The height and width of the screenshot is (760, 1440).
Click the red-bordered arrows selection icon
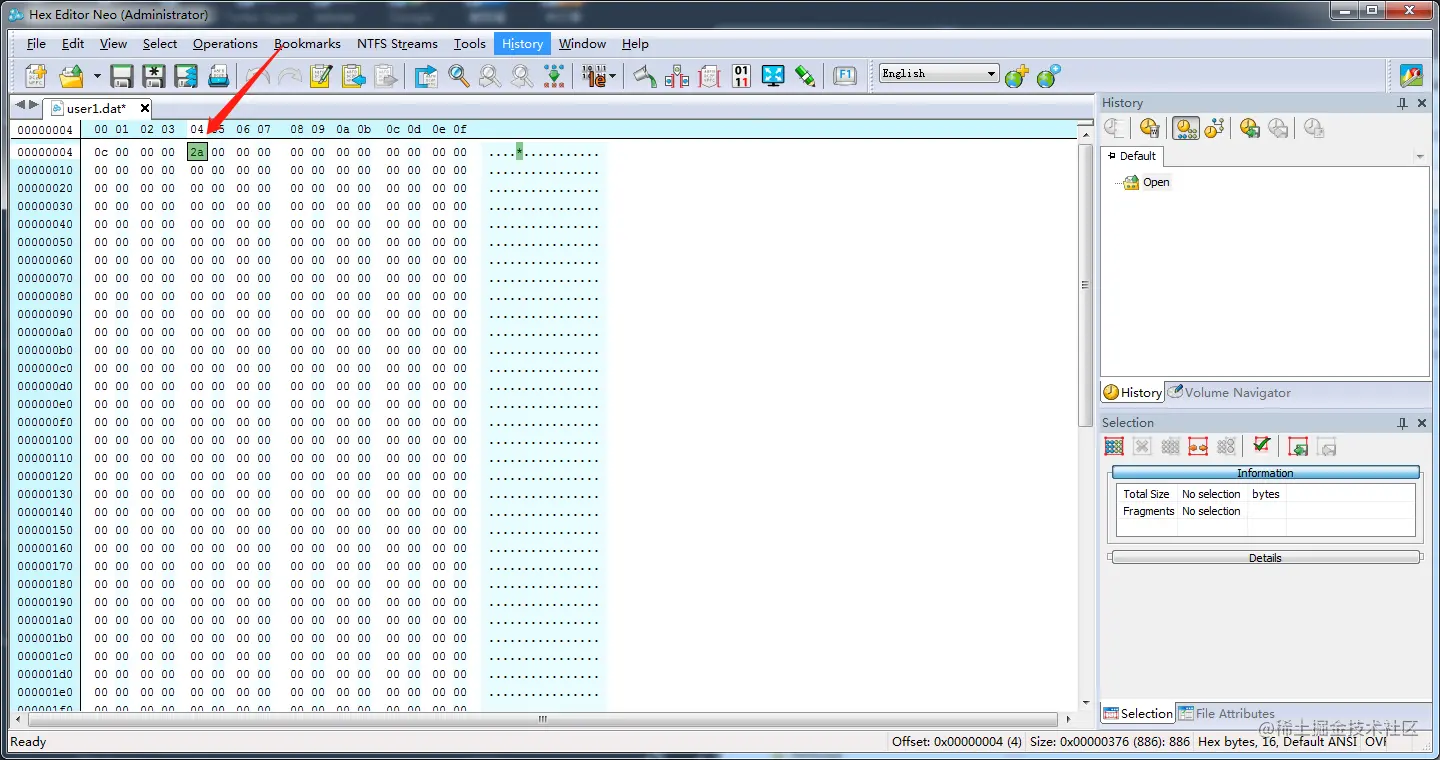click(1198, 447)
